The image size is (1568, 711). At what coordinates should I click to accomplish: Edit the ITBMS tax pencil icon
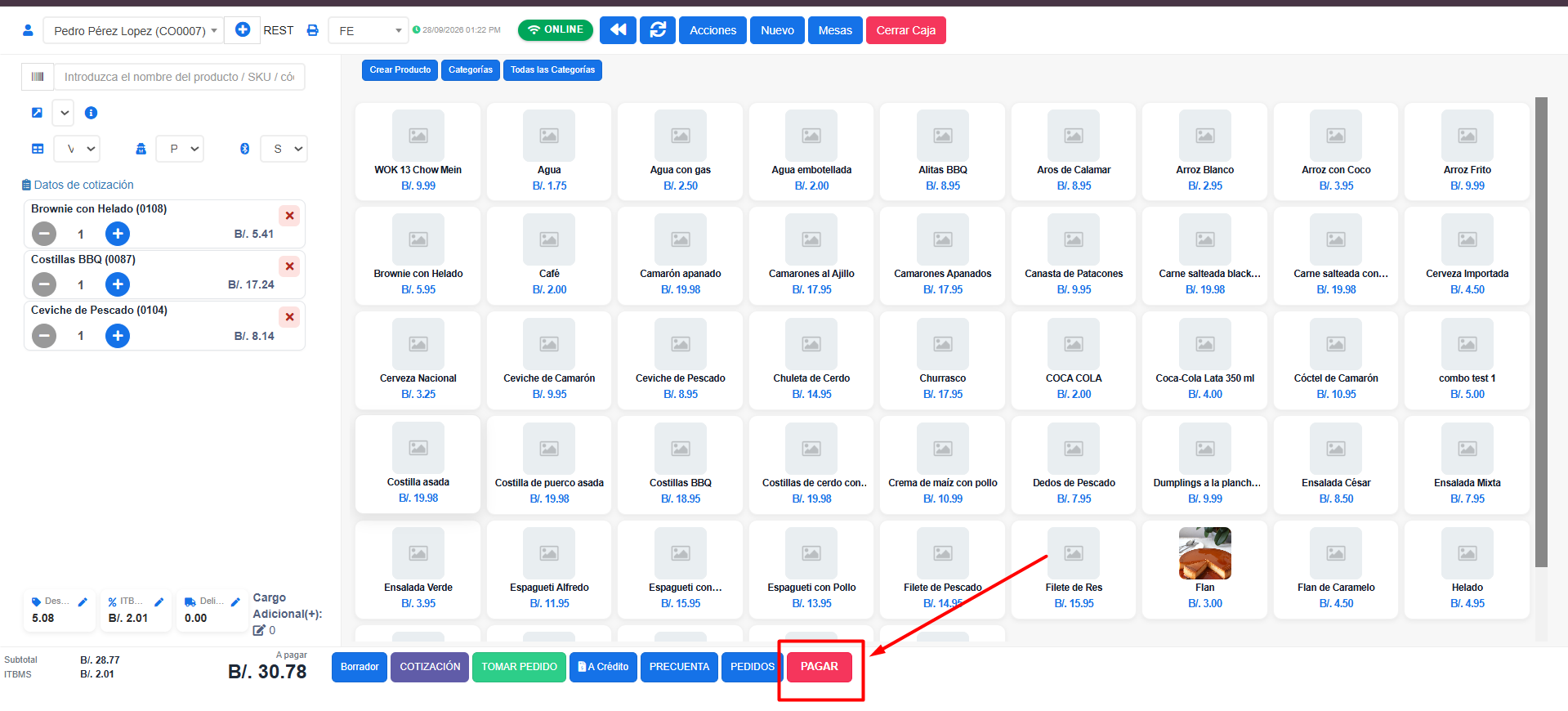[159, 602]
